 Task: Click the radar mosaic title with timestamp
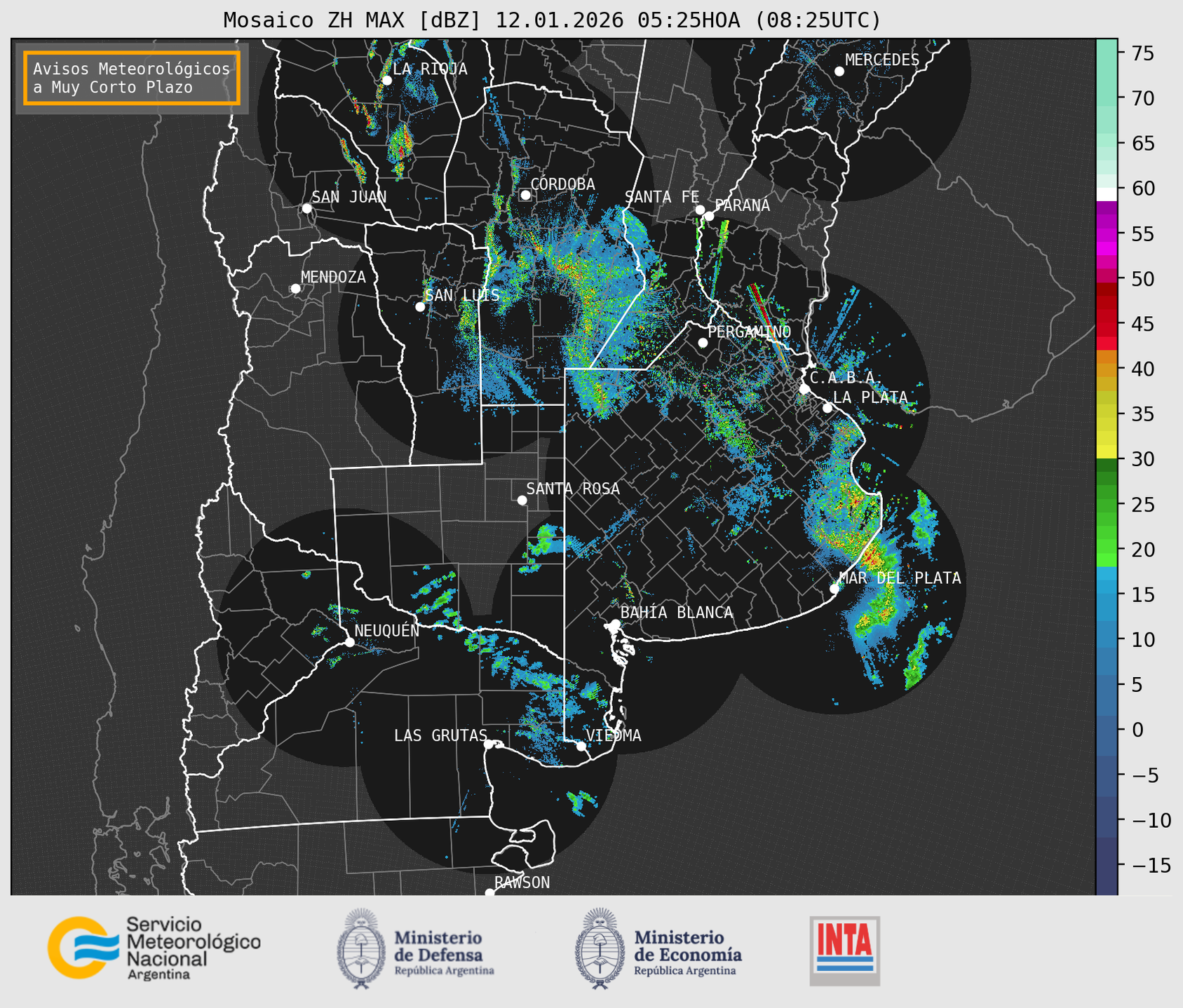point(552,20)
